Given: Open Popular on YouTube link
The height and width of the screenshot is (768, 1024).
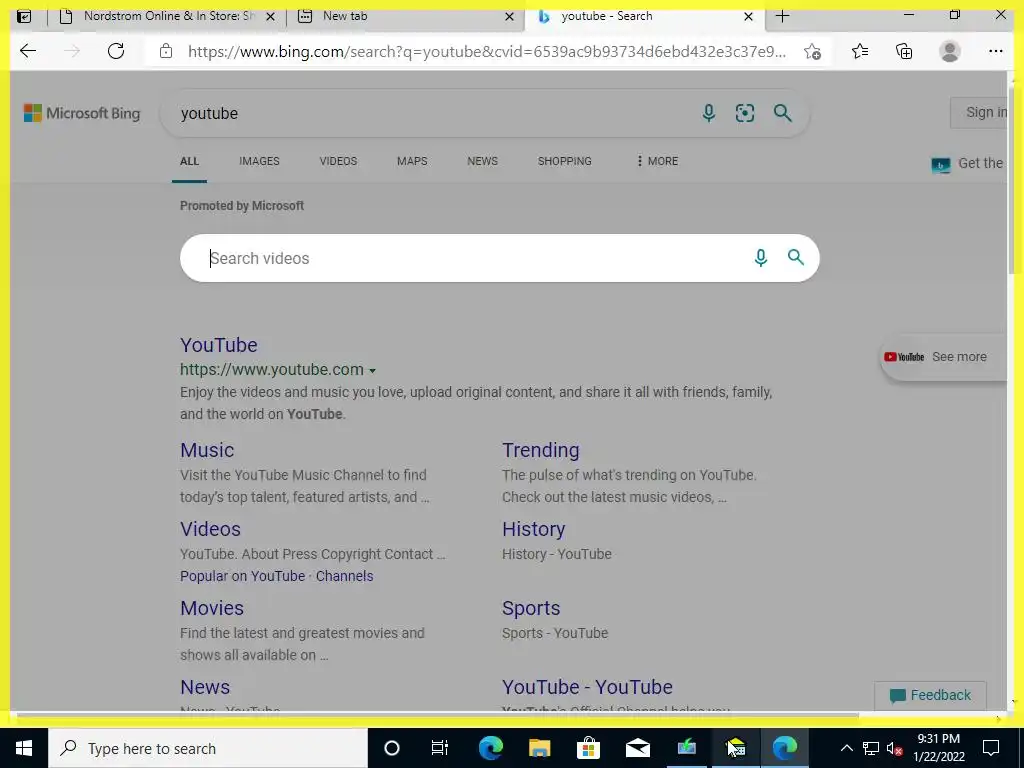Looking at the screenshot, I should coord(242,576).
